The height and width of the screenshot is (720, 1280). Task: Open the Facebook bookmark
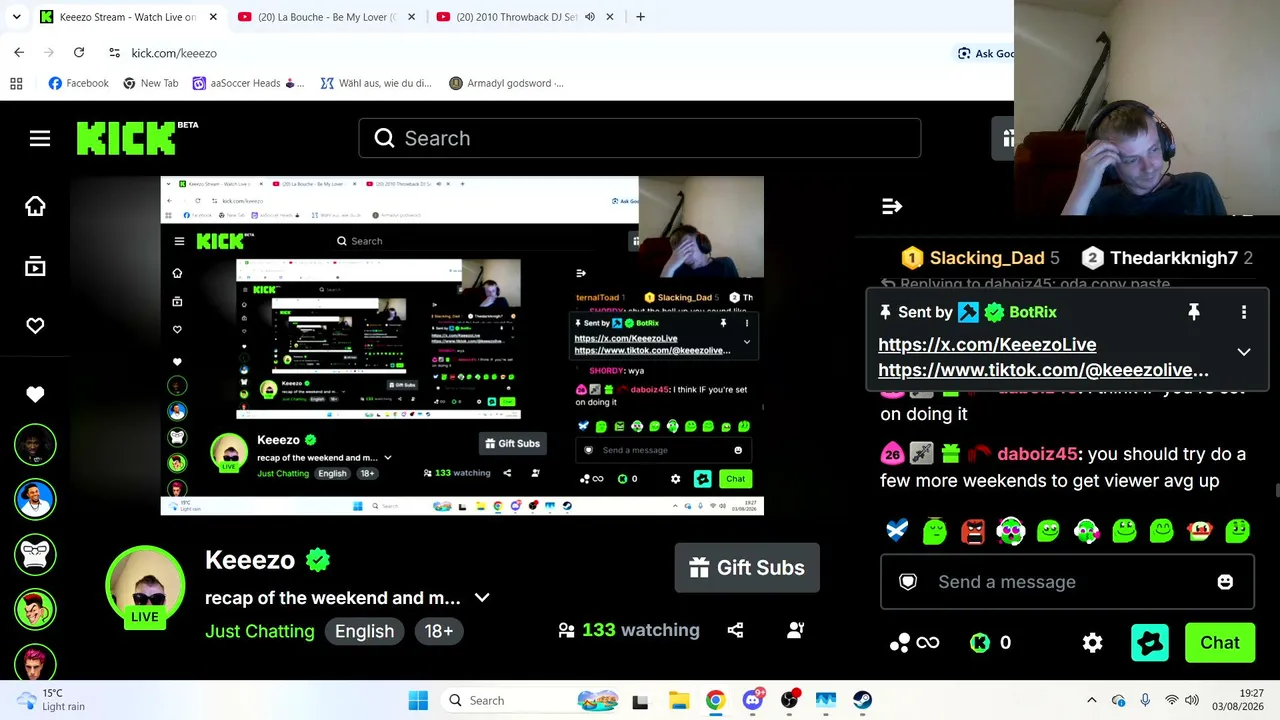tap(78, 83)
